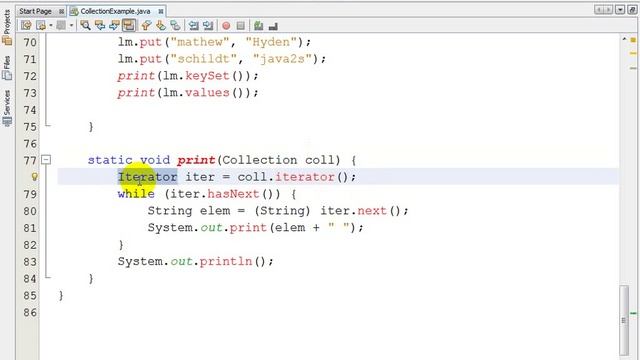
Task: Click line number 74 in gutter
Action: (x=30, y=110)
